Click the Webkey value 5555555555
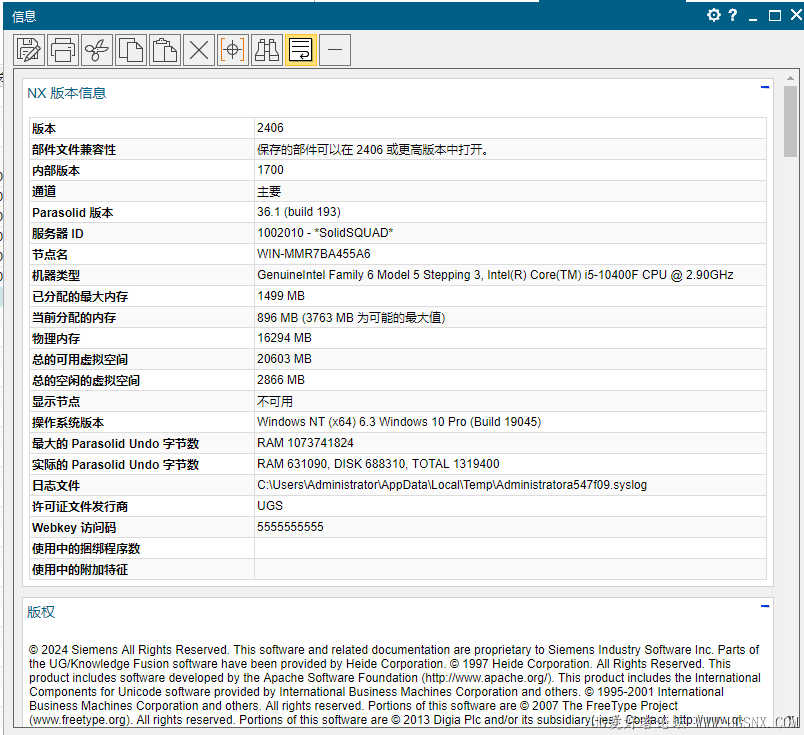 click(x=290, y=527)
